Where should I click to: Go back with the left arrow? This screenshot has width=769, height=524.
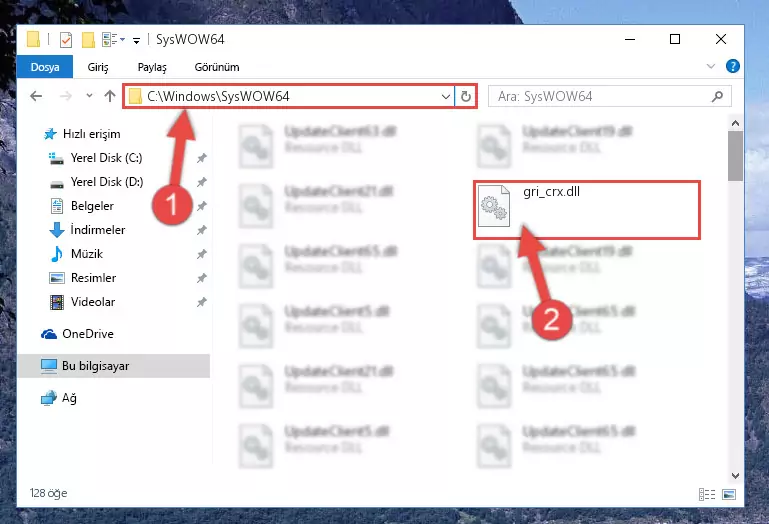[x=36, y=96]
